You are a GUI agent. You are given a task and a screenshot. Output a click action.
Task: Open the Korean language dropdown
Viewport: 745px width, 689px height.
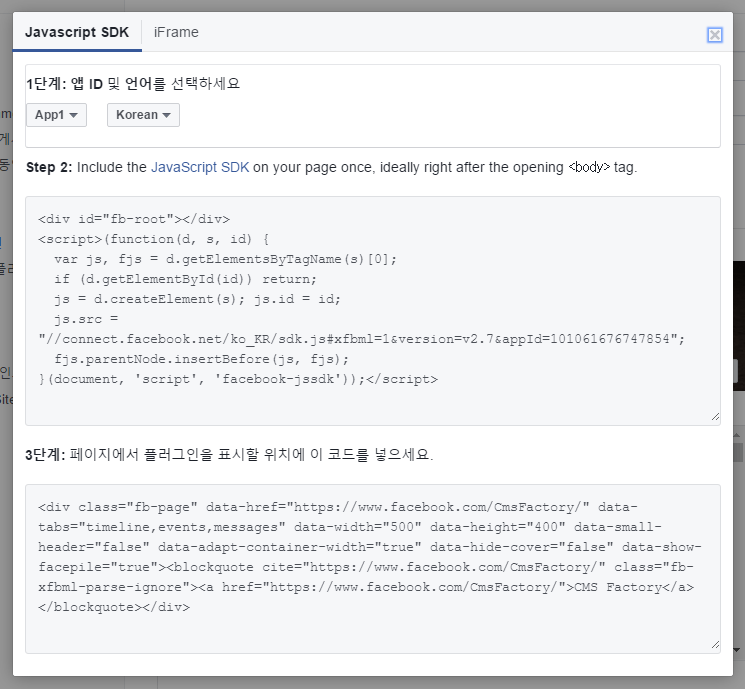(143, 115)
